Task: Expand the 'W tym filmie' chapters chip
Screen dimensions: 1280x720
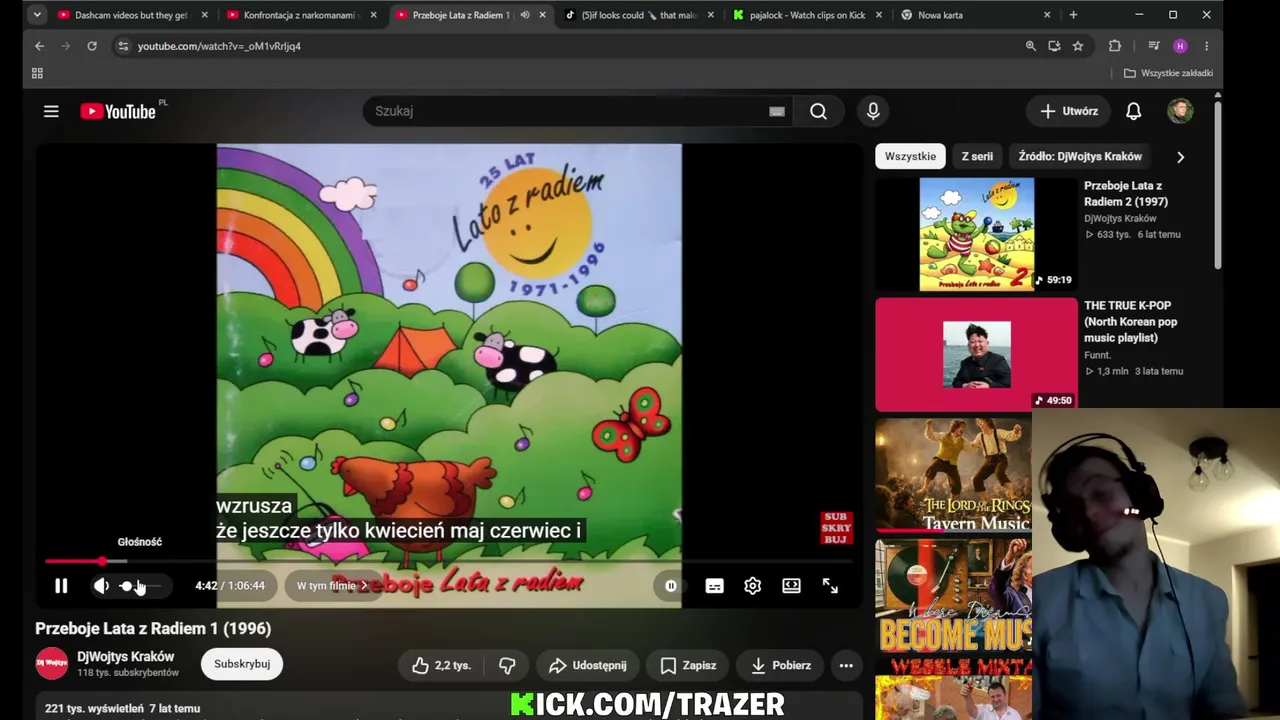Action: click(332, 586)
